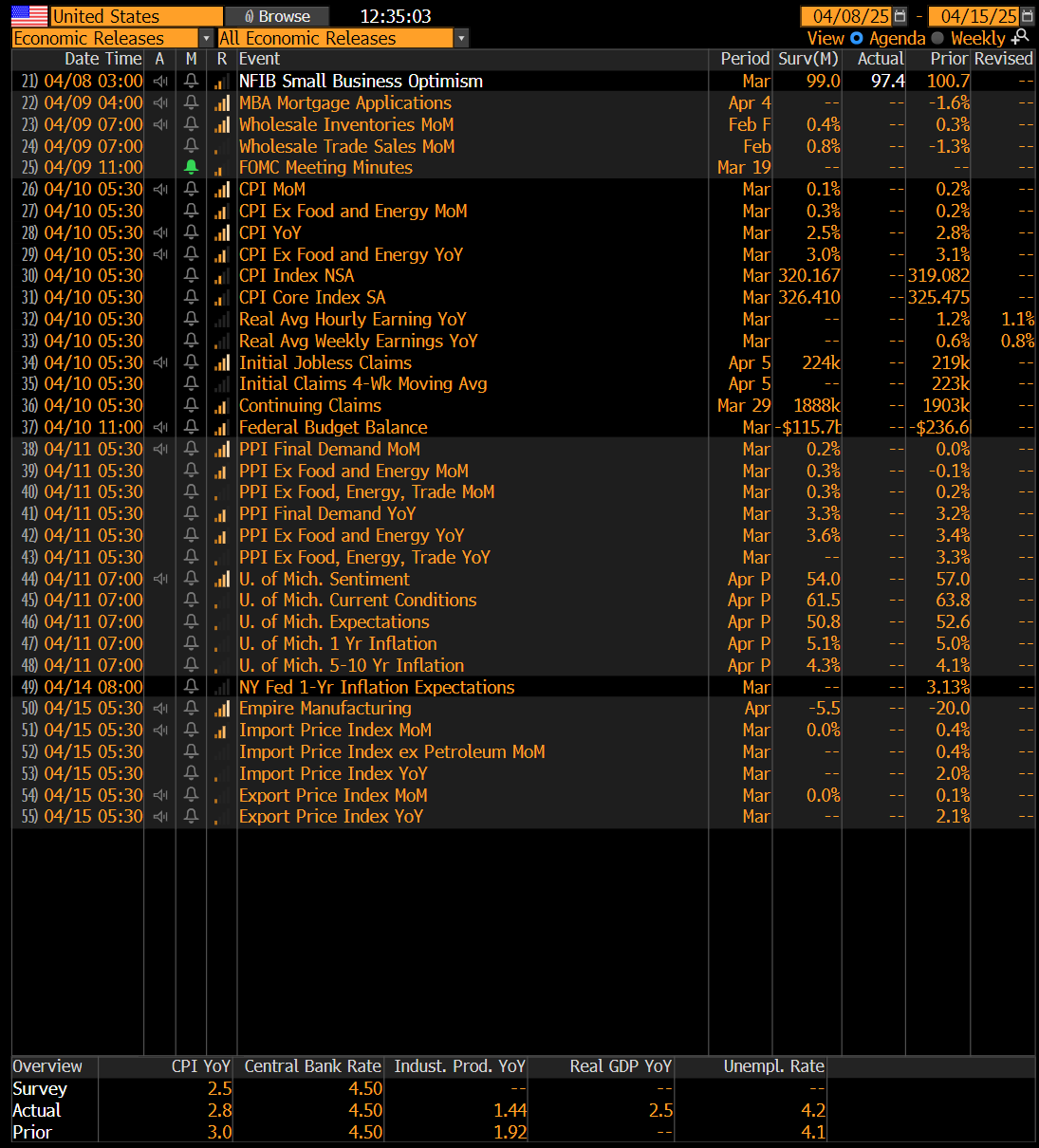Screen dimensions: 1039x1148
Task: Click speaker icon for Export Price Index YoY
Action: (160, 817)
